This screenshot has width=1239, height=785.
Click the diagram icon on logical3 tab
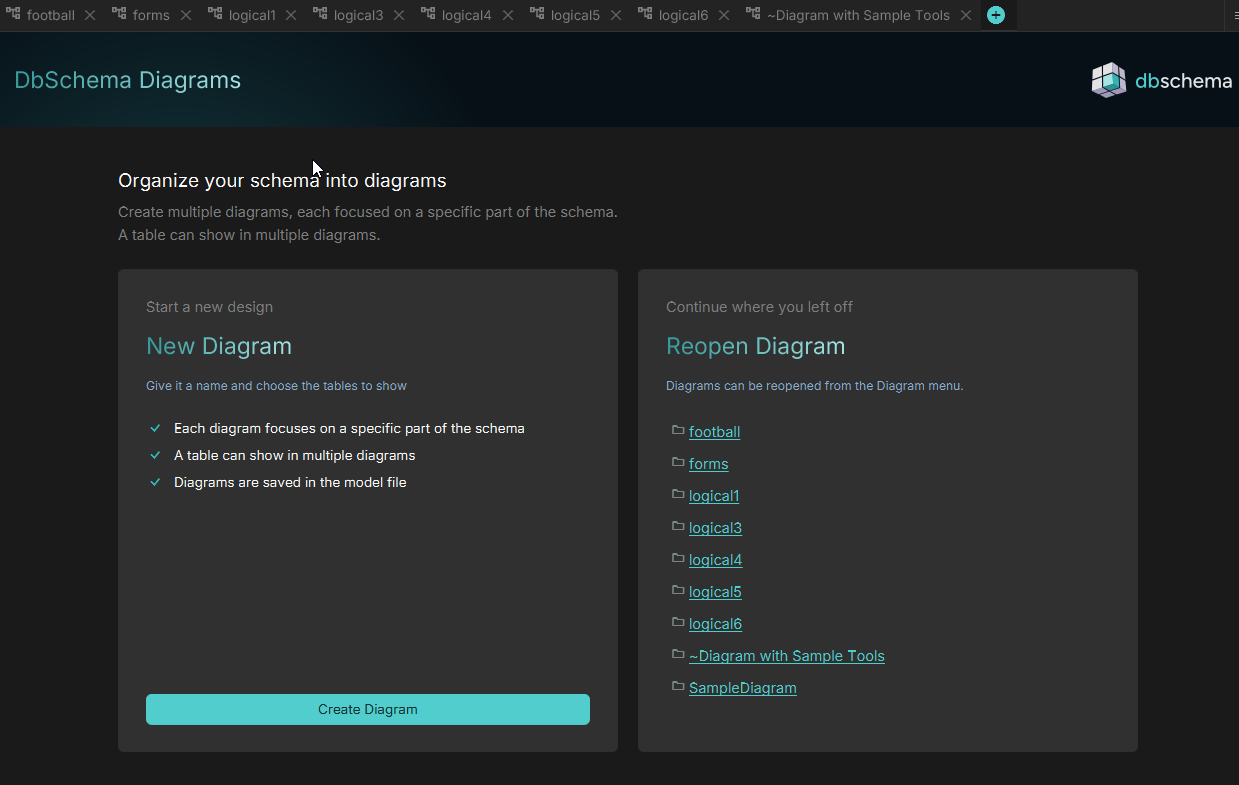click(x=320, y=14)
